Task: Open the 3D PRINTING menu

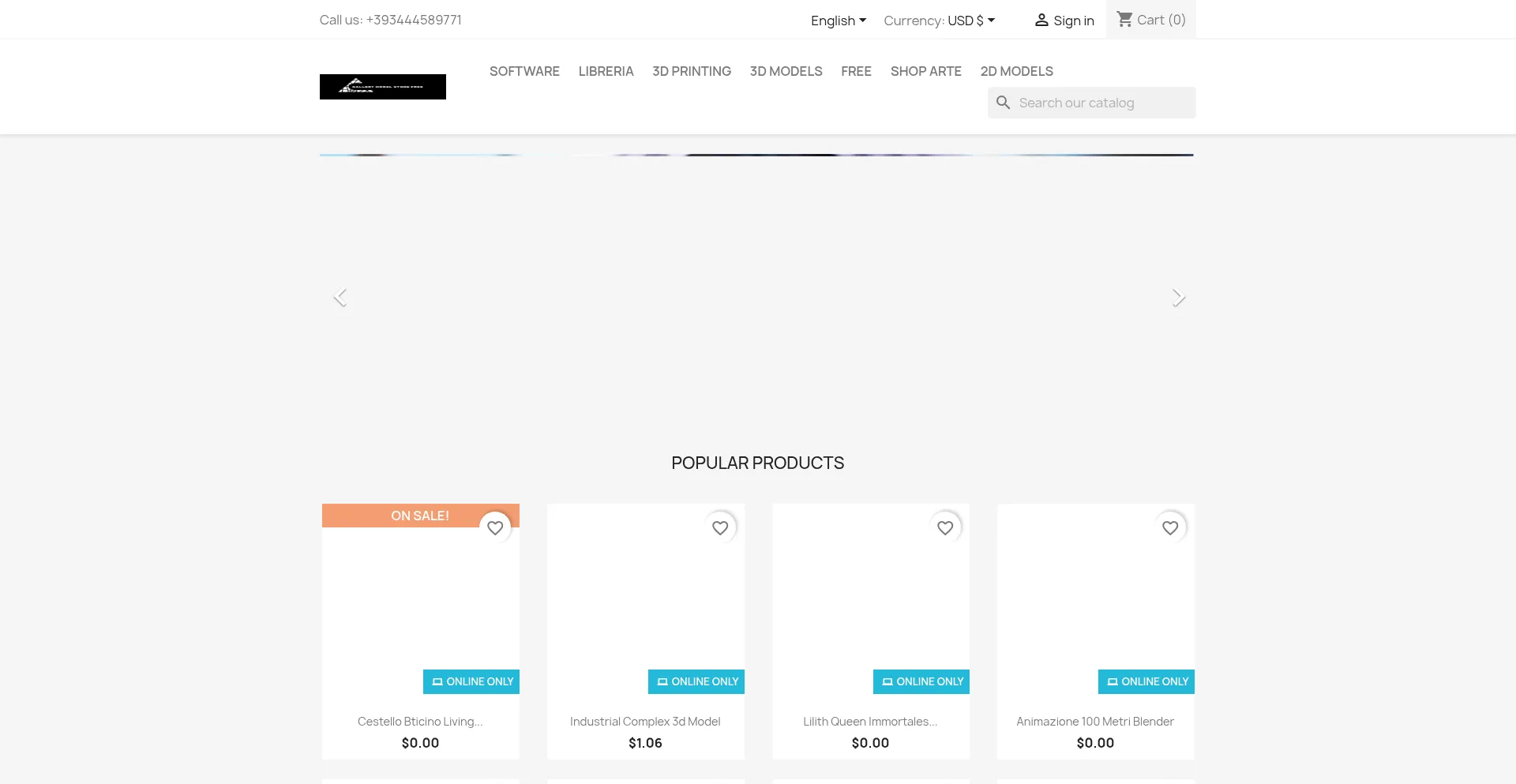Action: [x=692, y=71]
